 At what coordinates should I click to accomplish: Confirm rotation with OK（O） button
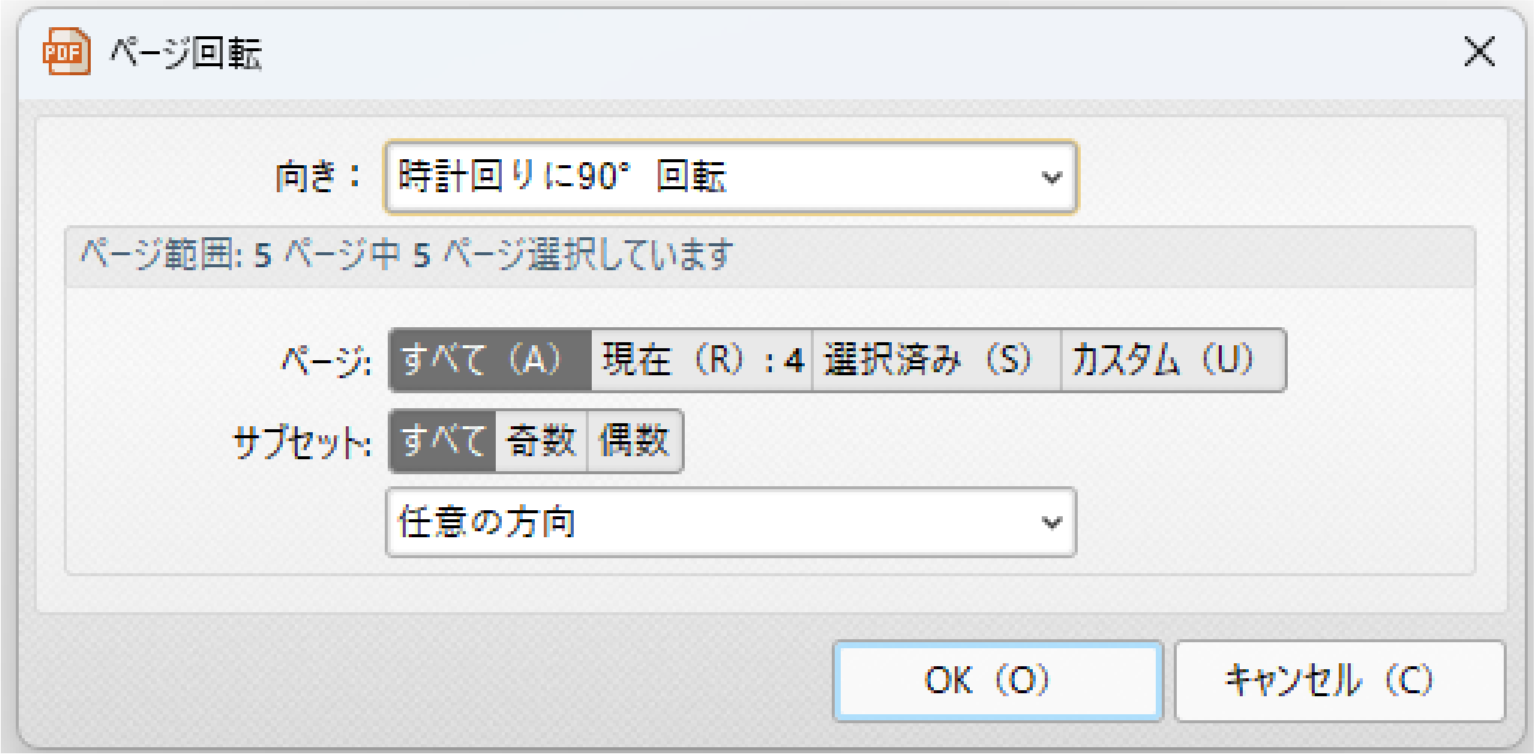tap(997, 681)
